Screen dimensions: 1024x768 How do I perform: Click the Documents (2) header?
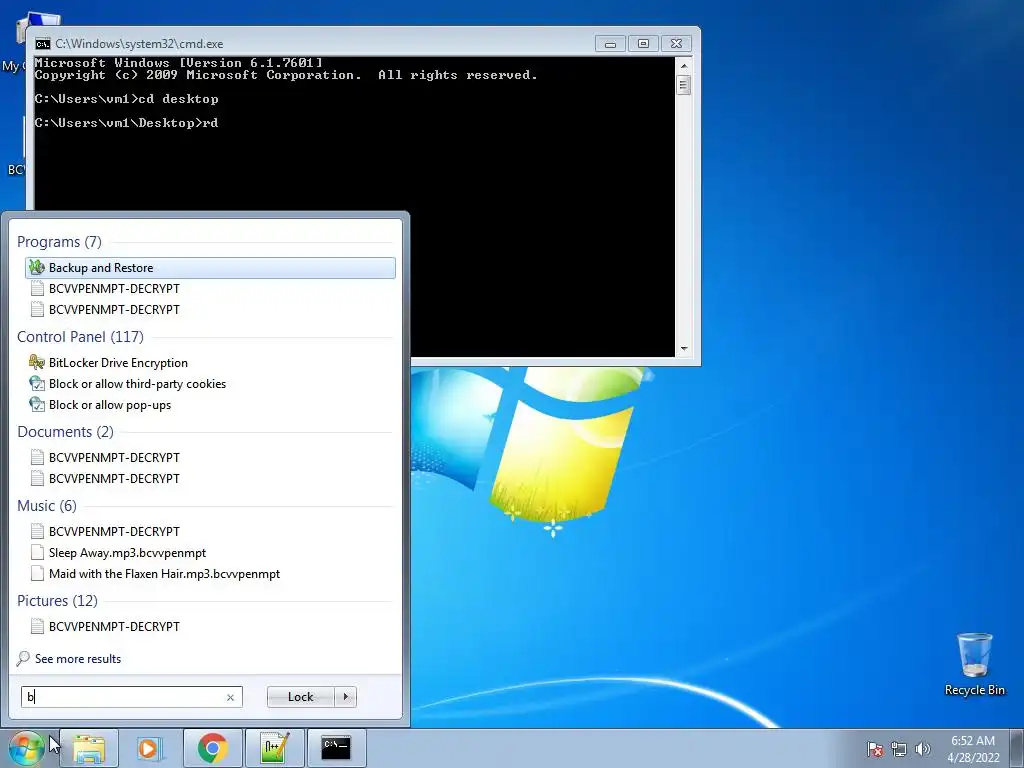click(x=65, y=432)
